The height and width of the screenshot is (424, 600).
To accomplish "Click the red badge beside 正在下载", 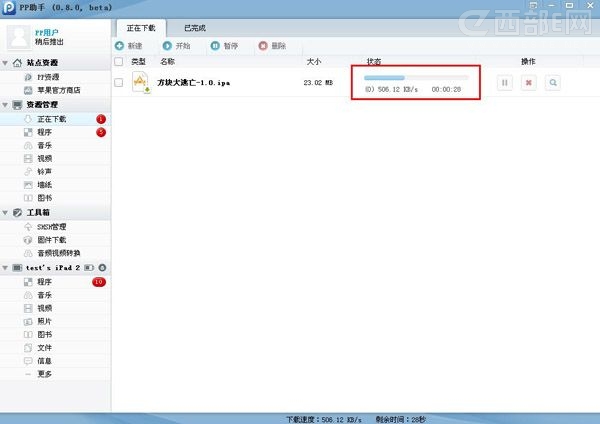I will [101, 119].
